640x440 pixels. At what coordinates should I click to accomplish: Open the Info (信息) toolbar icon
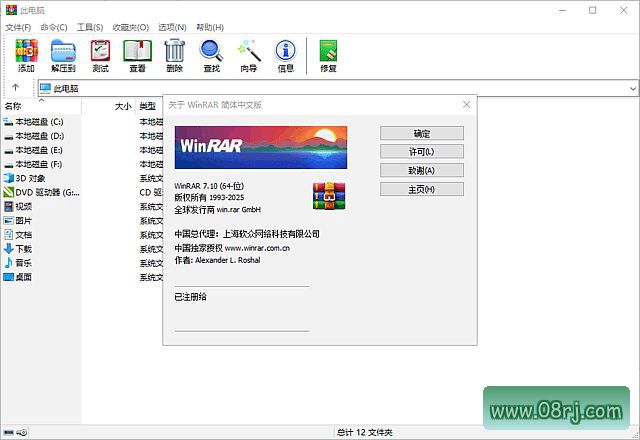tap(286, 51)
